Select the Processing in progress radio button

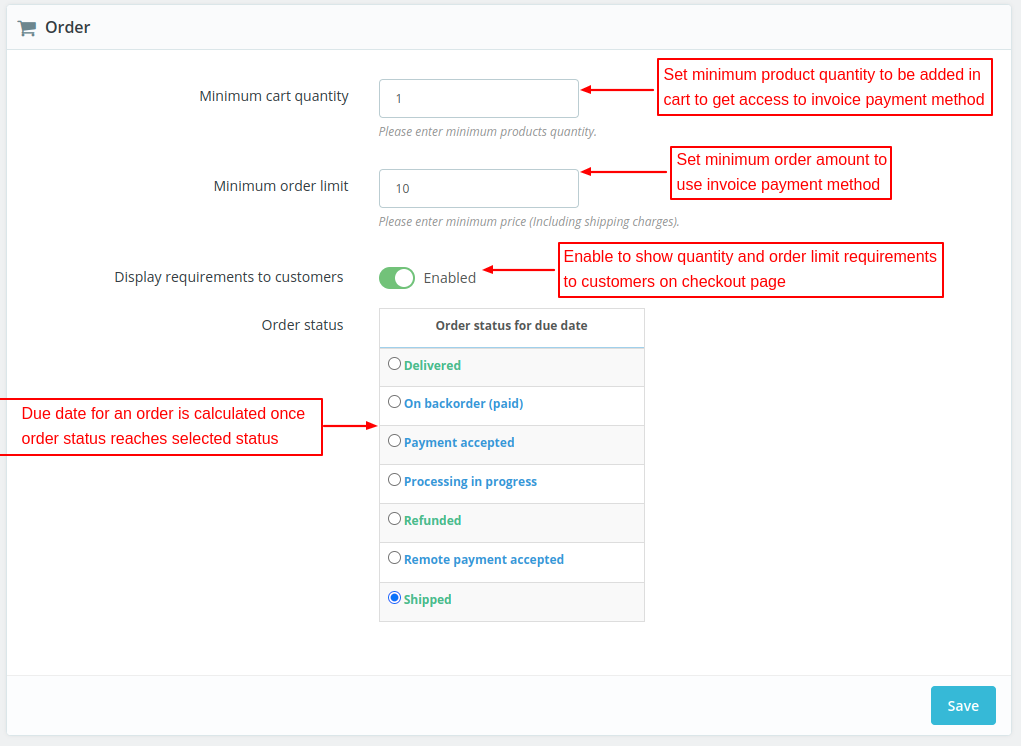[394, 480]
